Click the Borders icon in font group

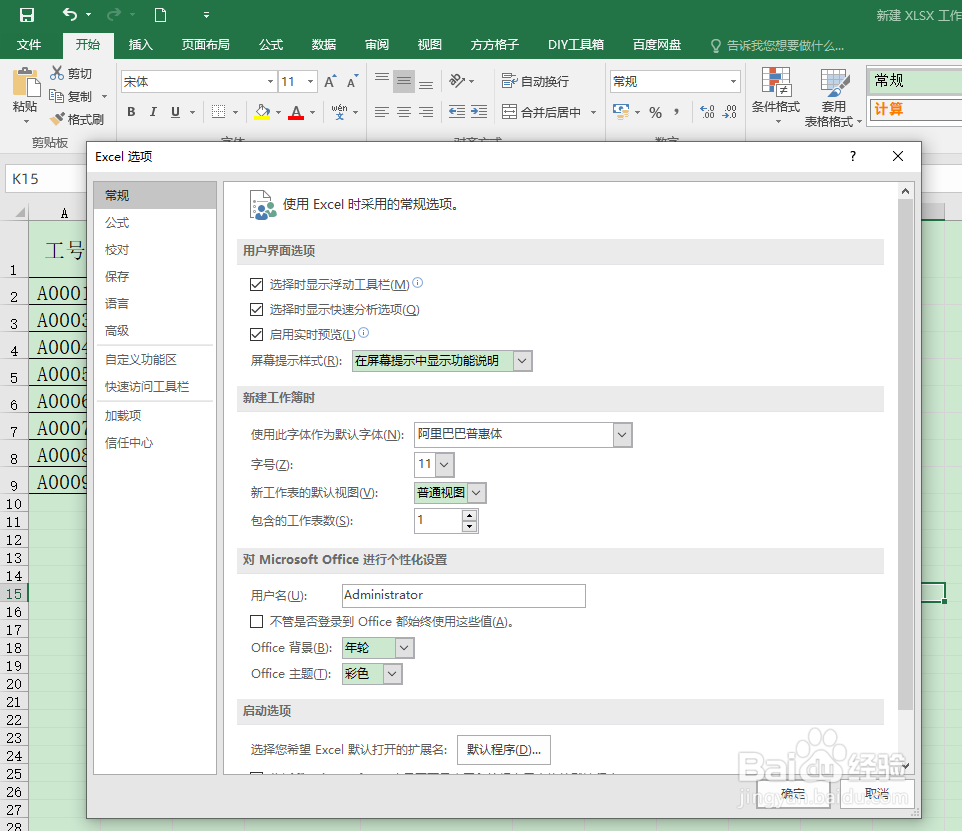tap(218, 112)
